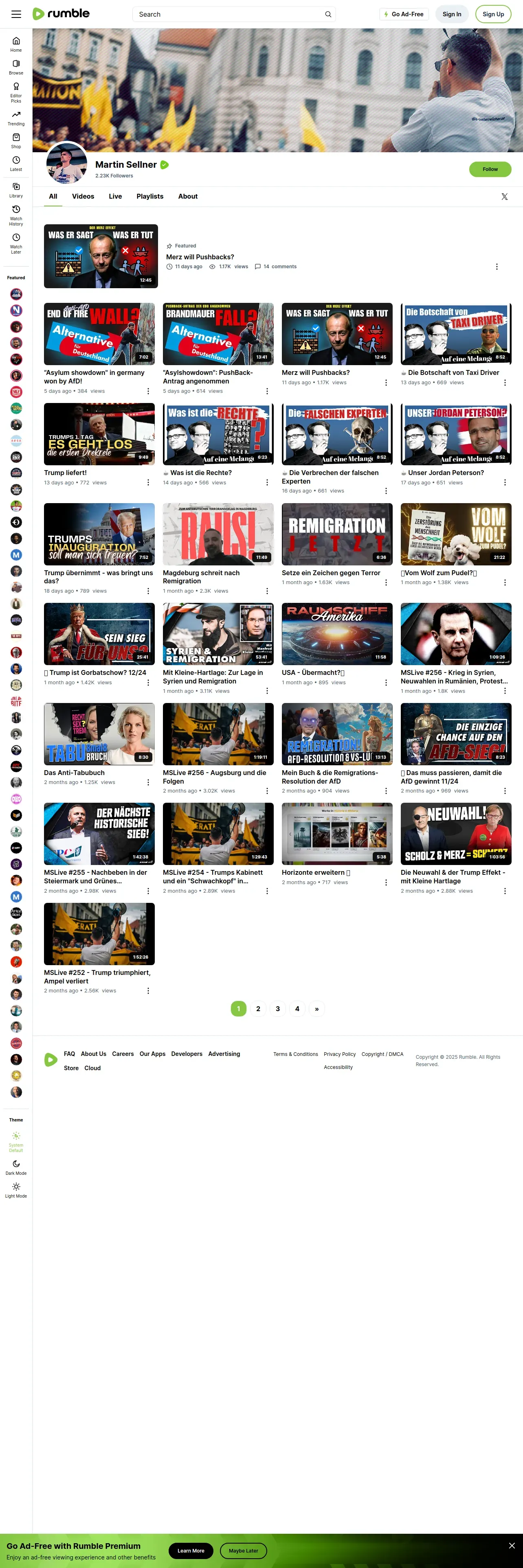Open the X (Twitter) profile link icon
This screenshot has width=523, height=1568.
click(x=504, y=197)
